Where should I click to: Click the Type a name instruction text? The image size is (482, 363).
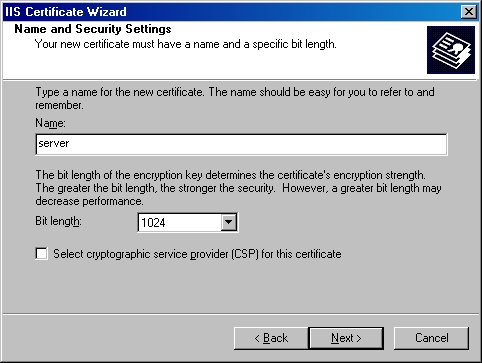click(x=235, y=98)
